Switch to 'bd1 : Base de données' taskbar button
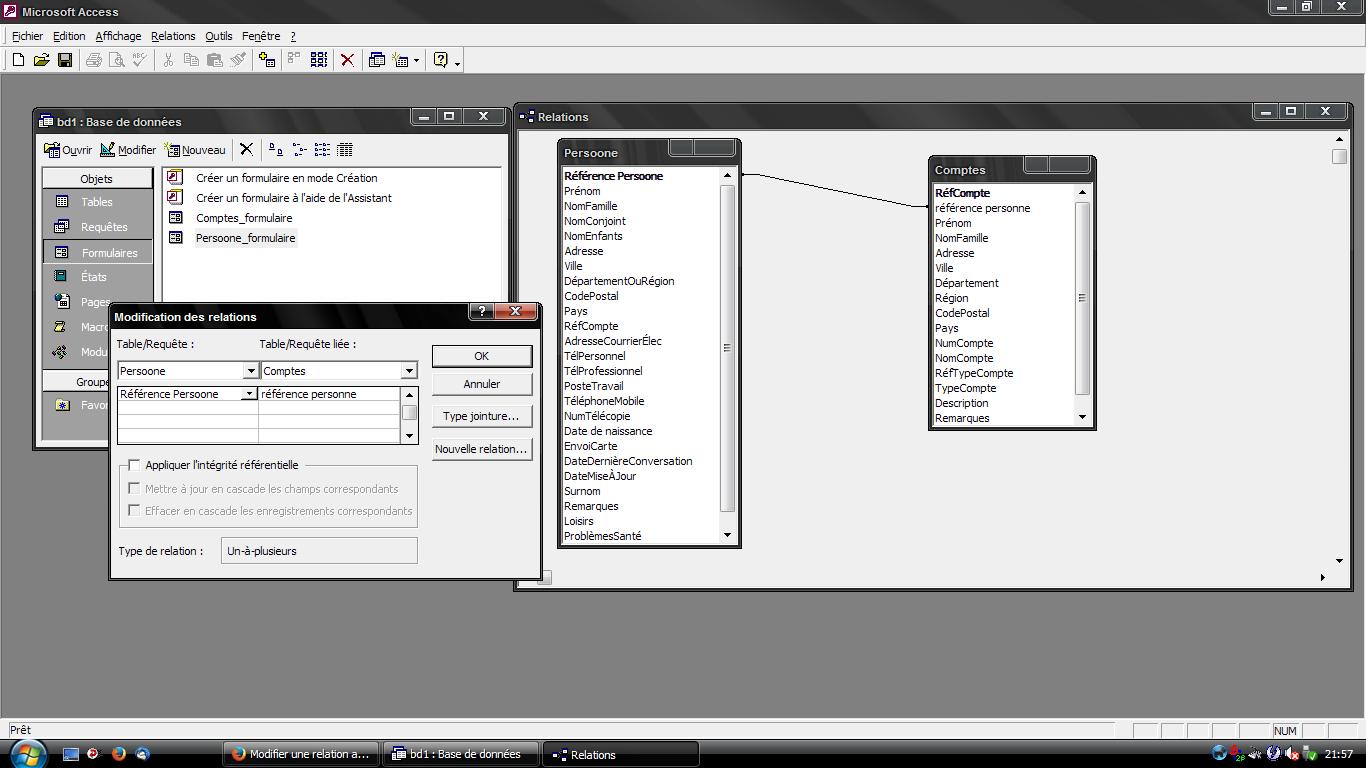The image size is (1366, 768). 461,754
